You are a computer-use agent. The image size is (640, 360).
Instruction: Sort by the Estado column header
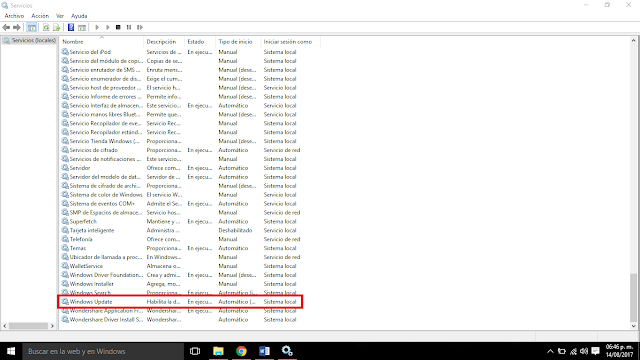tap(200, 42)
